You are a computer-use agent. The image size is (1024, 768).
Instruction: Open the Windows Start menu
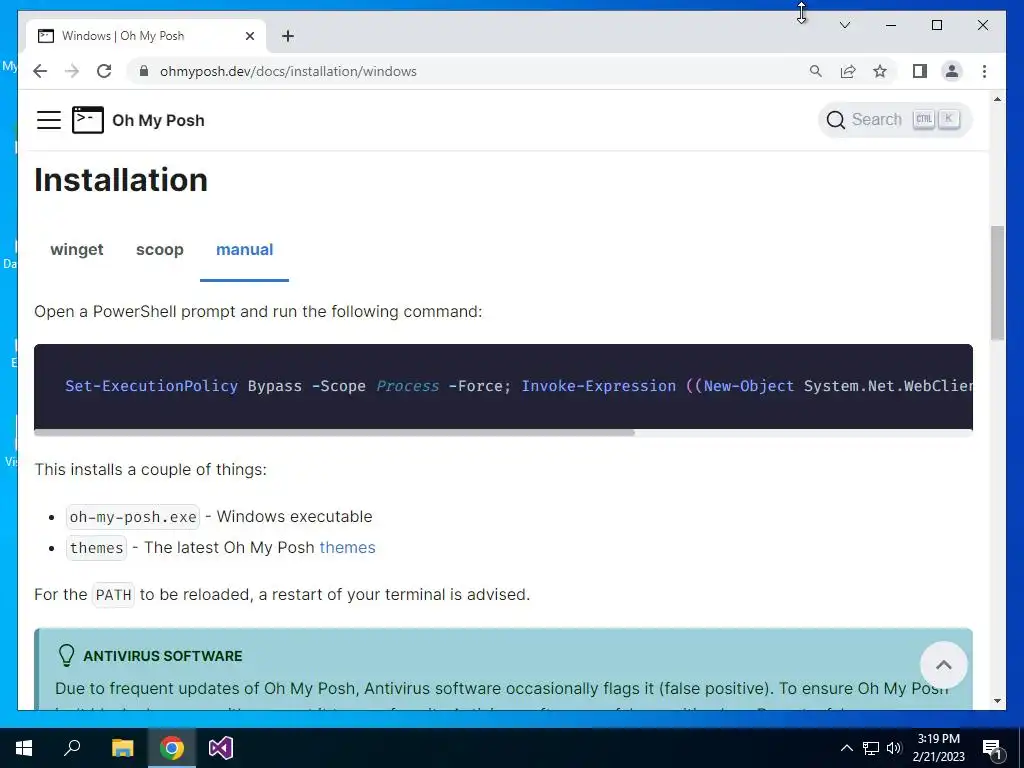(x=24, y=748)
